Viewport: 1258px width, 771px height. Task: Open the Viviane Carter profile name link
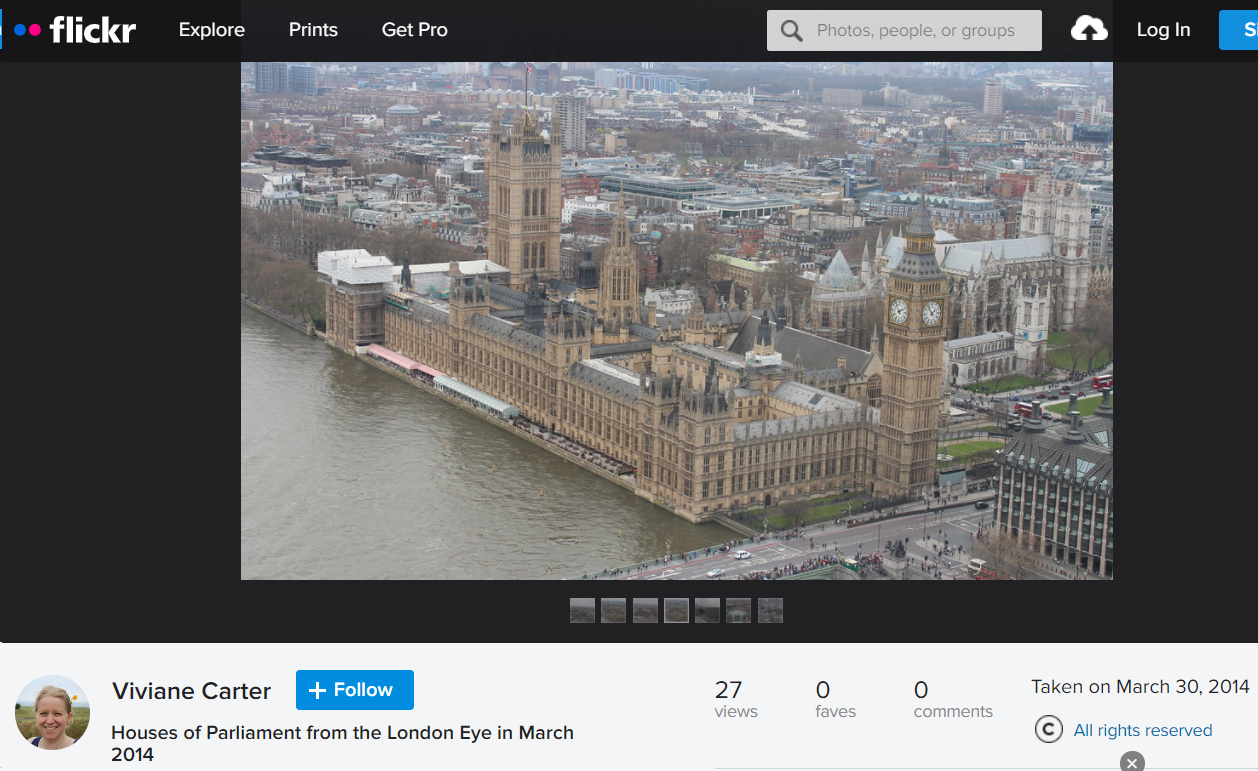[x=191, y=691]
